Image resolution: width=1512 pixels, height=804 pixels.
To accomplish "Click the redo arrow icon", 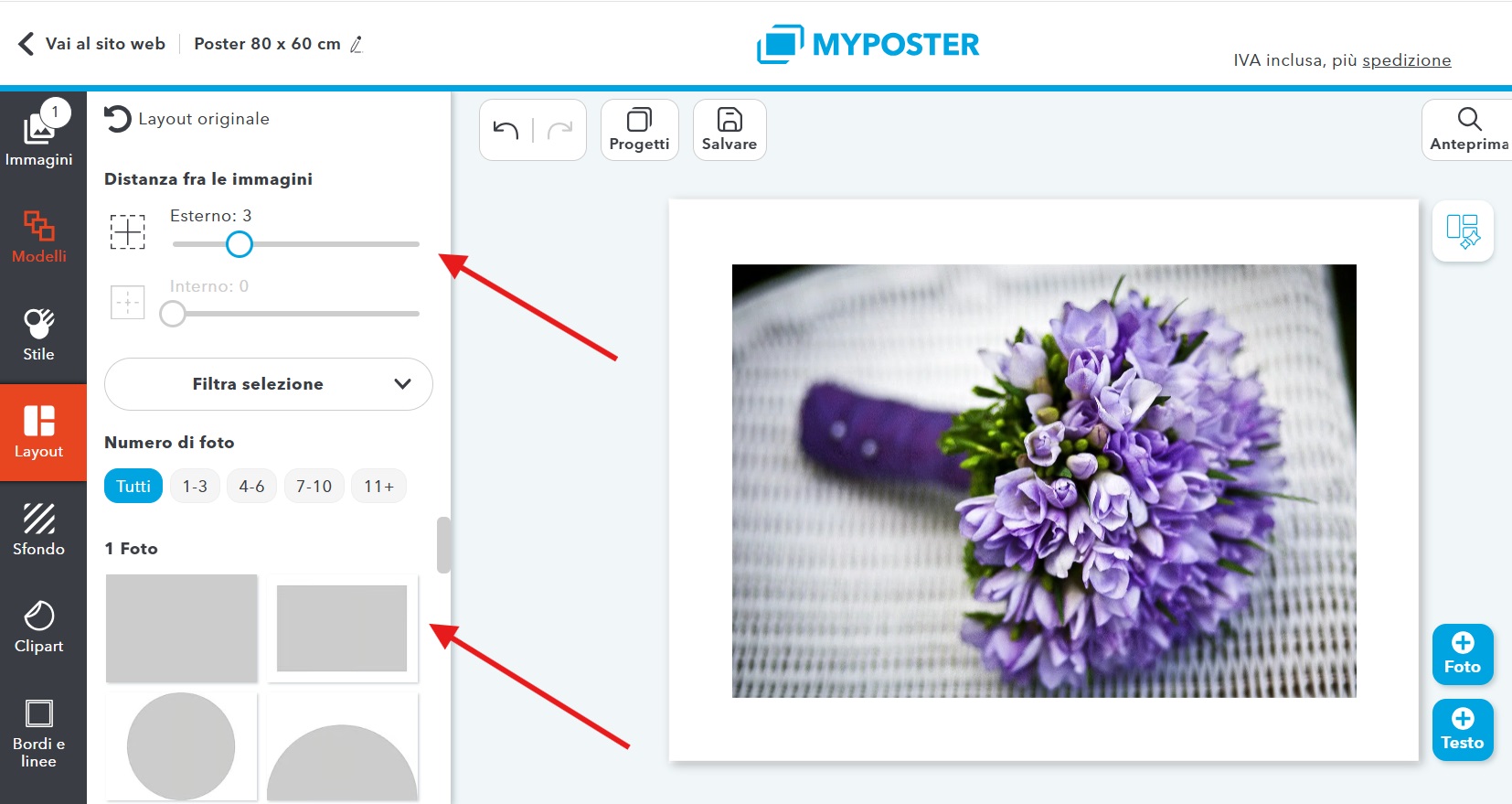I will coord(559,130).
